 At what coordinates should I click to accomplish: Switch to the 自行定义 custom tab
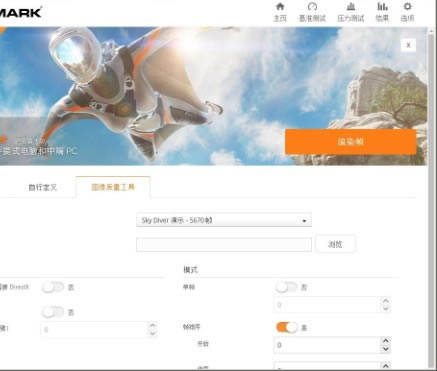43,187
